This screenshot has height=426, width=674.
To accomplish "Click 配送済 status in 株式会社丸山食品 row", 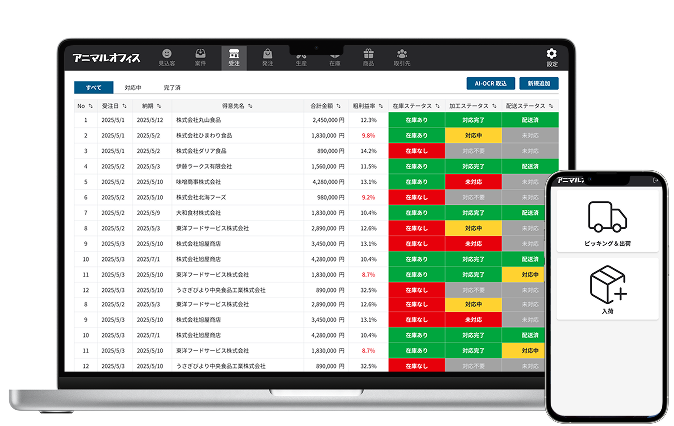I will (530, 120).
